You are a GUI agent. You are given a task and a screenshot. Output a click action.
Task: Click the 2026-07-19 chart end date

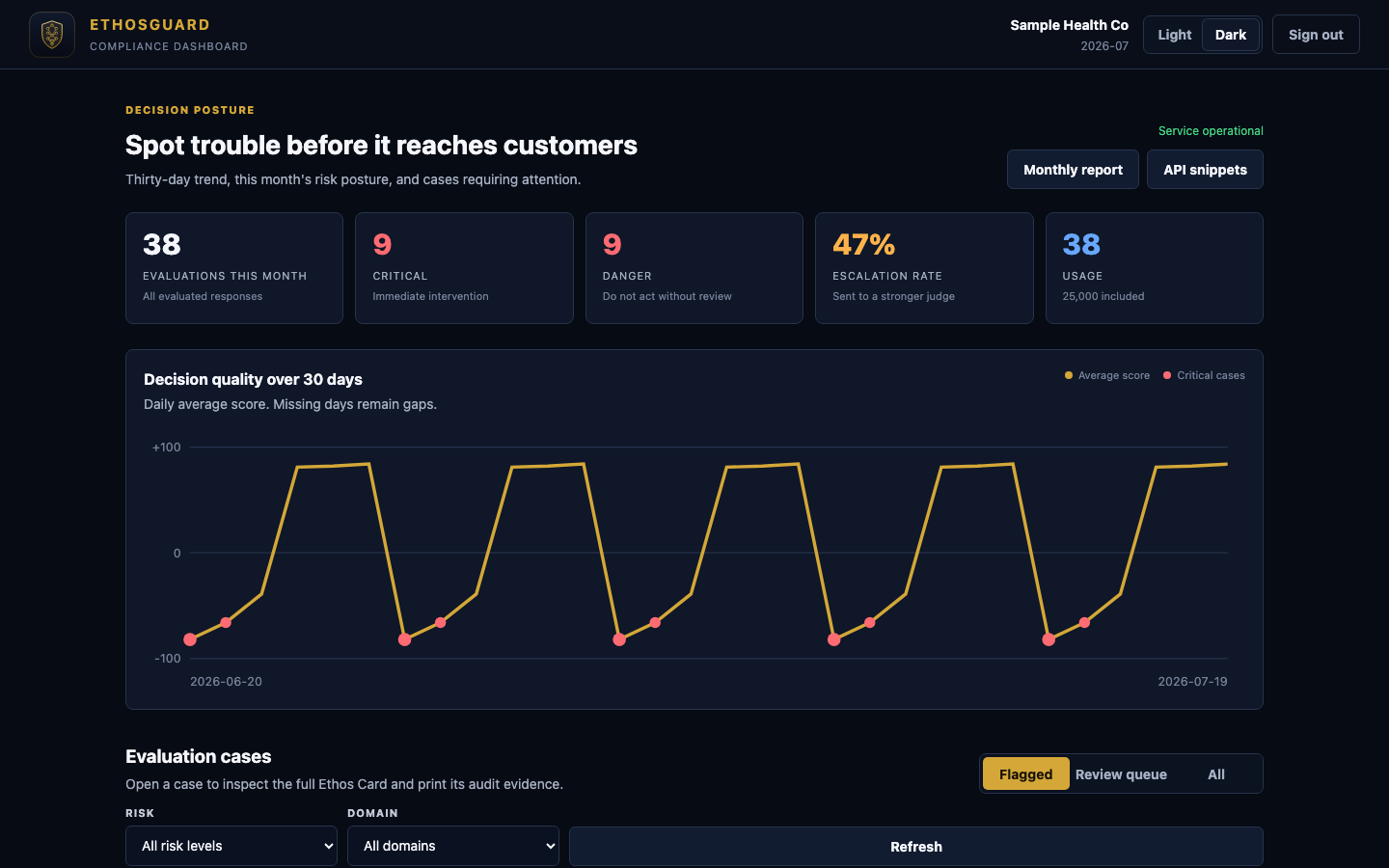pyautogui.click(x=1192, y=681)
